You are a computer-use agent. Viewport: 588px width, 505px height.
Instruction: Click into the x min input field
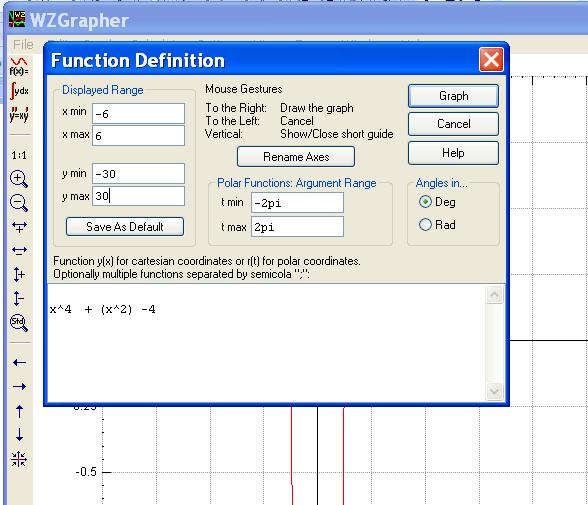(138, 114)
